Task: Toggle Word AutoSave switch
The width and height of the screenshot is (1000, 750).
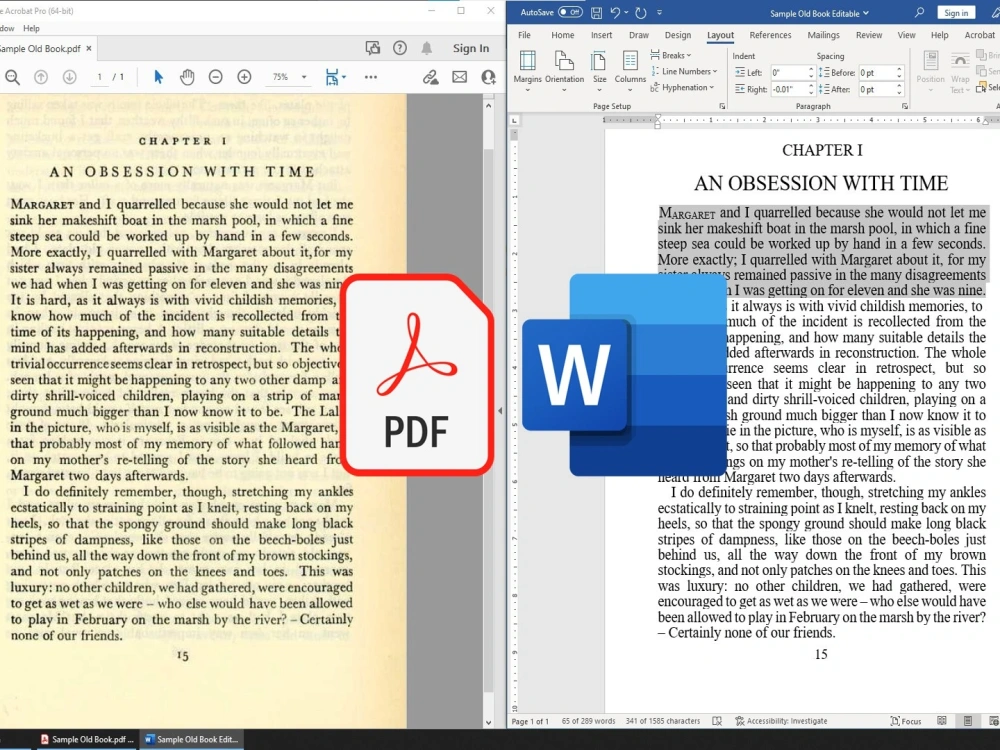Action: point(570,12)
